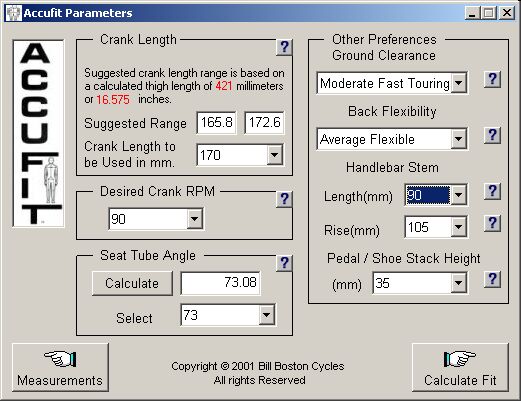Expand the Seat Tube Angle Select dropdown

click(267, 315)
